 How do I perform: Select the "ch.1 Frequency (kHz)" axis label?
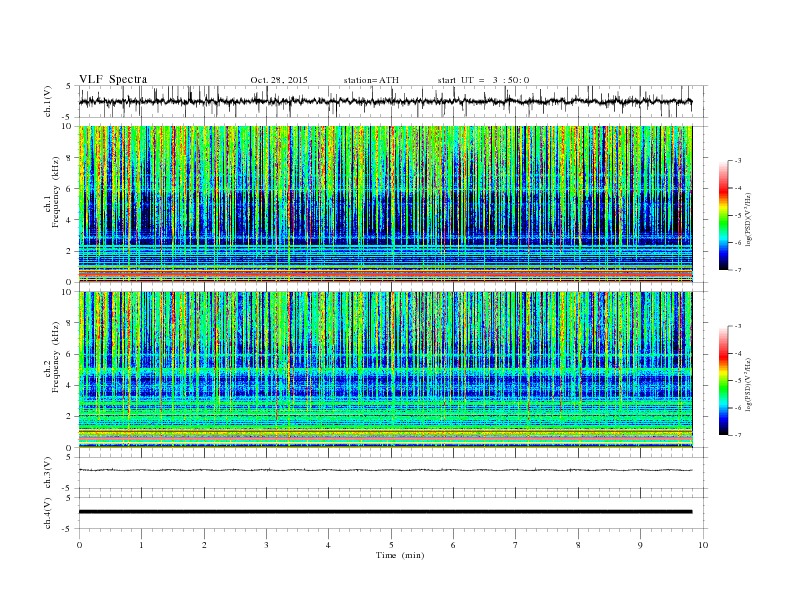(52, 192)
